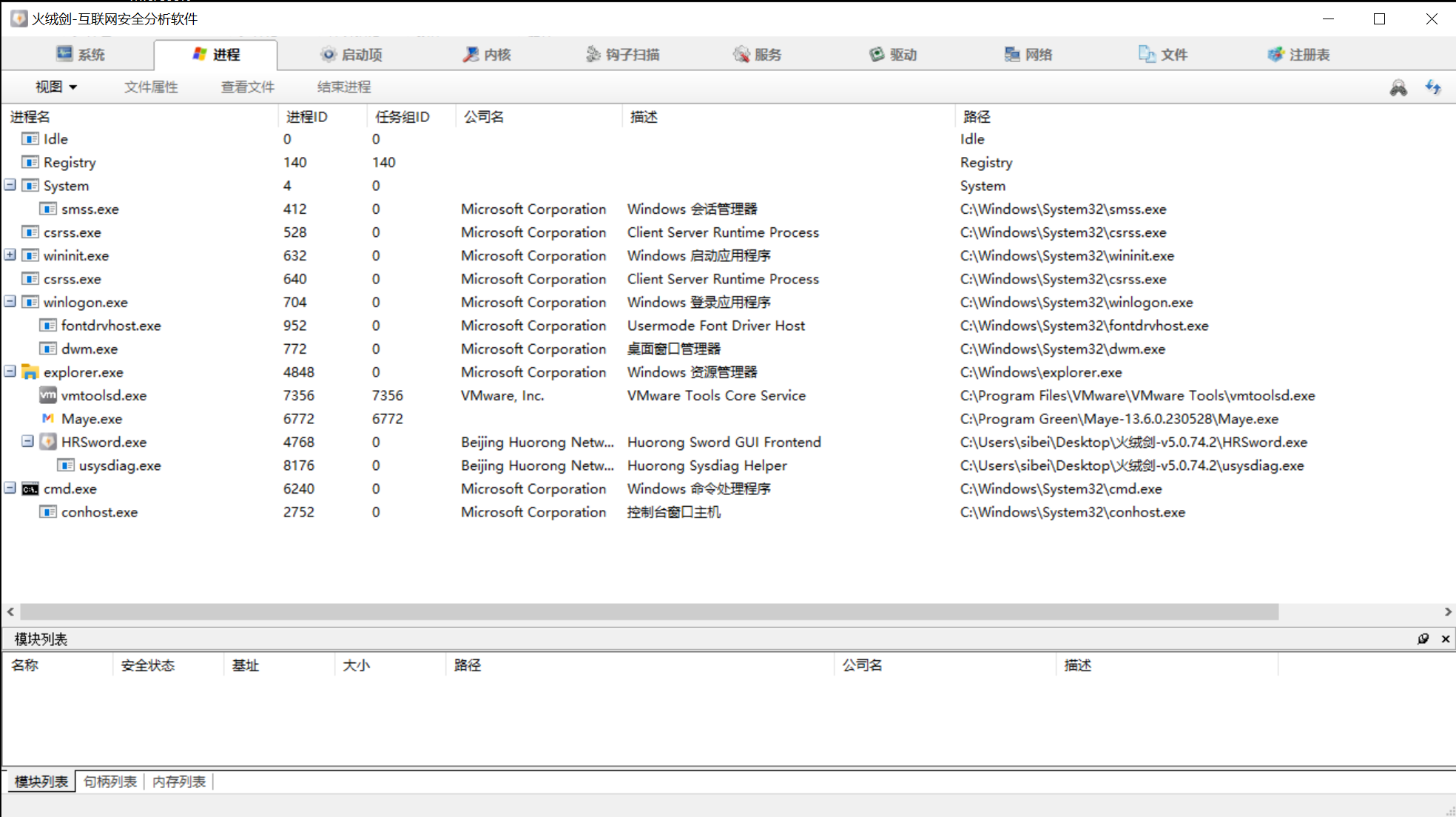Switch to the 启动项 tab
The height and width of the screenshot is (817, 1456).
(x=351, y=54)
